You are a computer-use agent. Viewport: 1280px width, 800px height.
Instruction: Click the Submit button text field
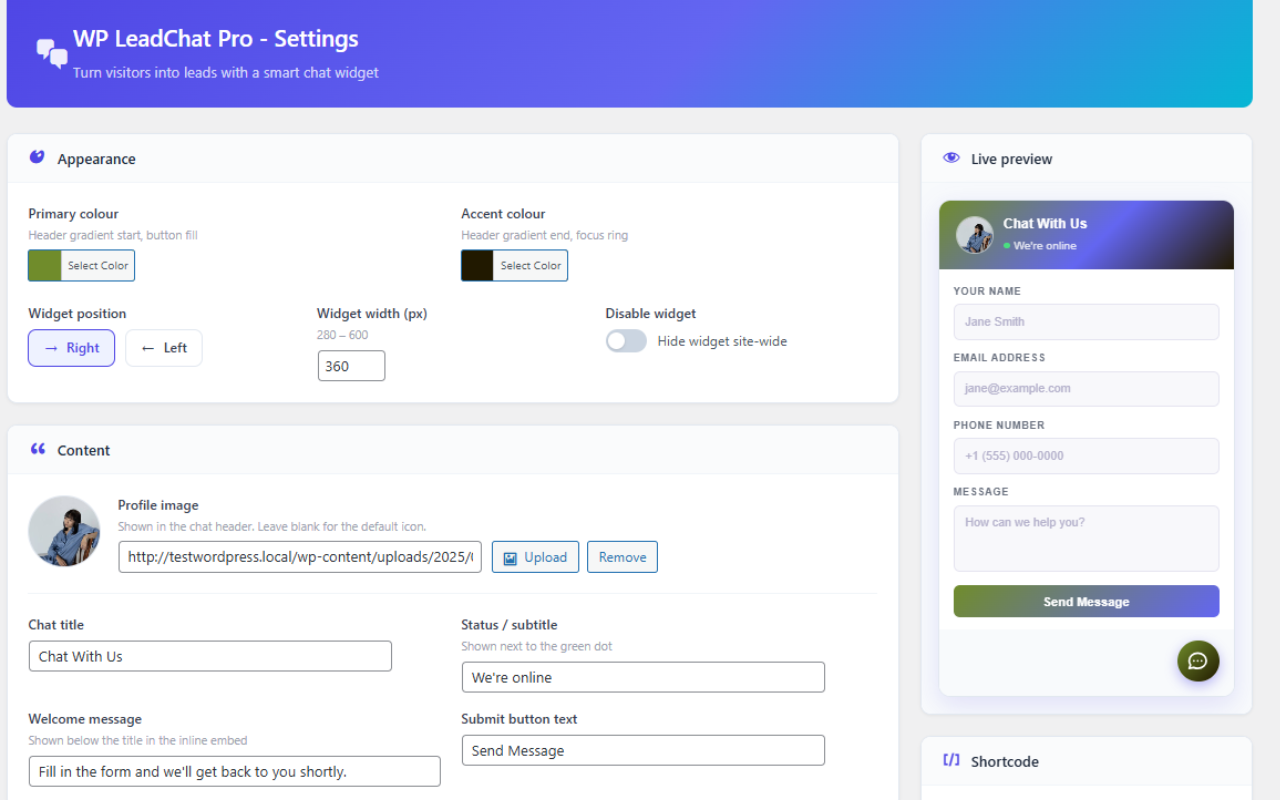(643, 750)
